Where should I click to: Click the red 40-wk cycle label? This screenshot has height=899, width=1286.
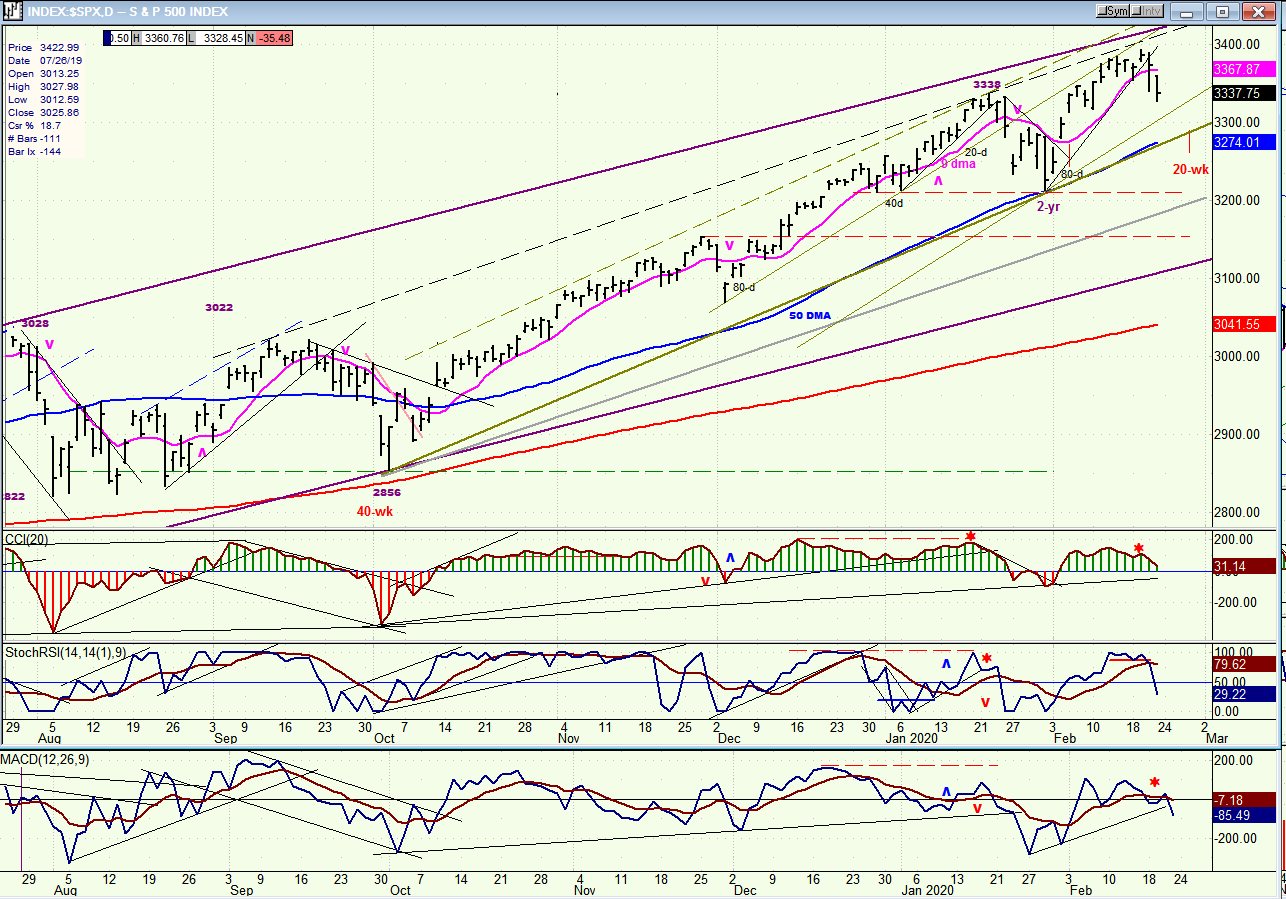coord(375,511)
